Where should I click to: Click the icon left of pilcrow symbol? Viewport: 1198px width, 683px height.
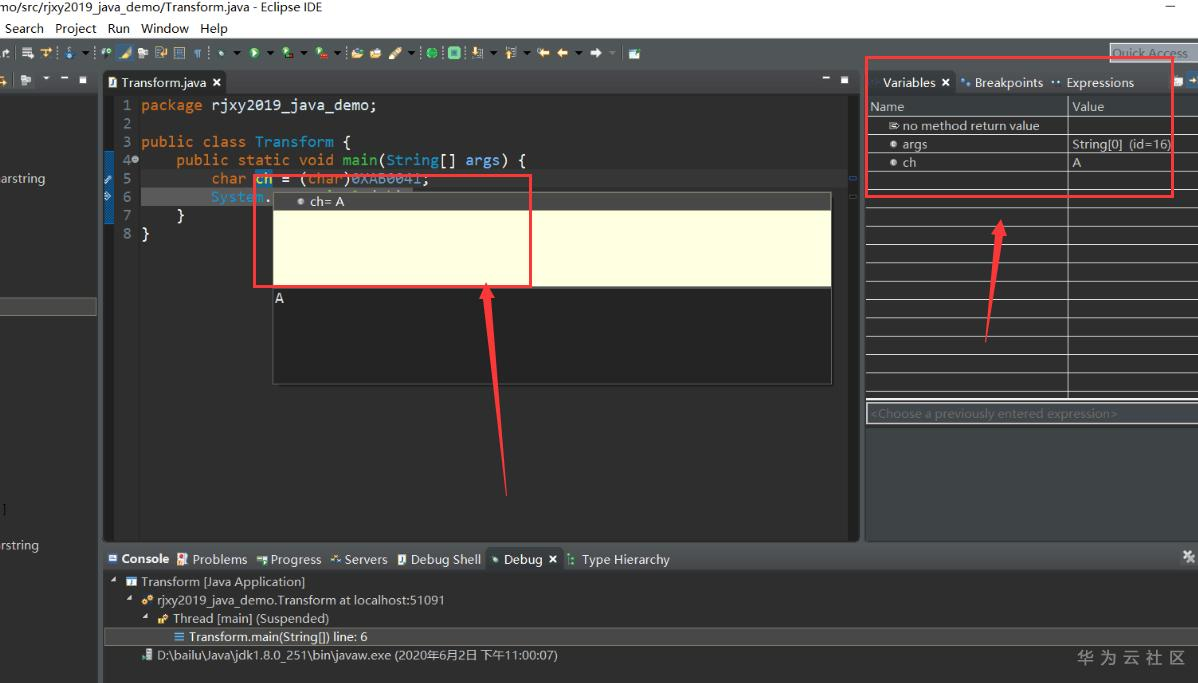pos(179,53)
